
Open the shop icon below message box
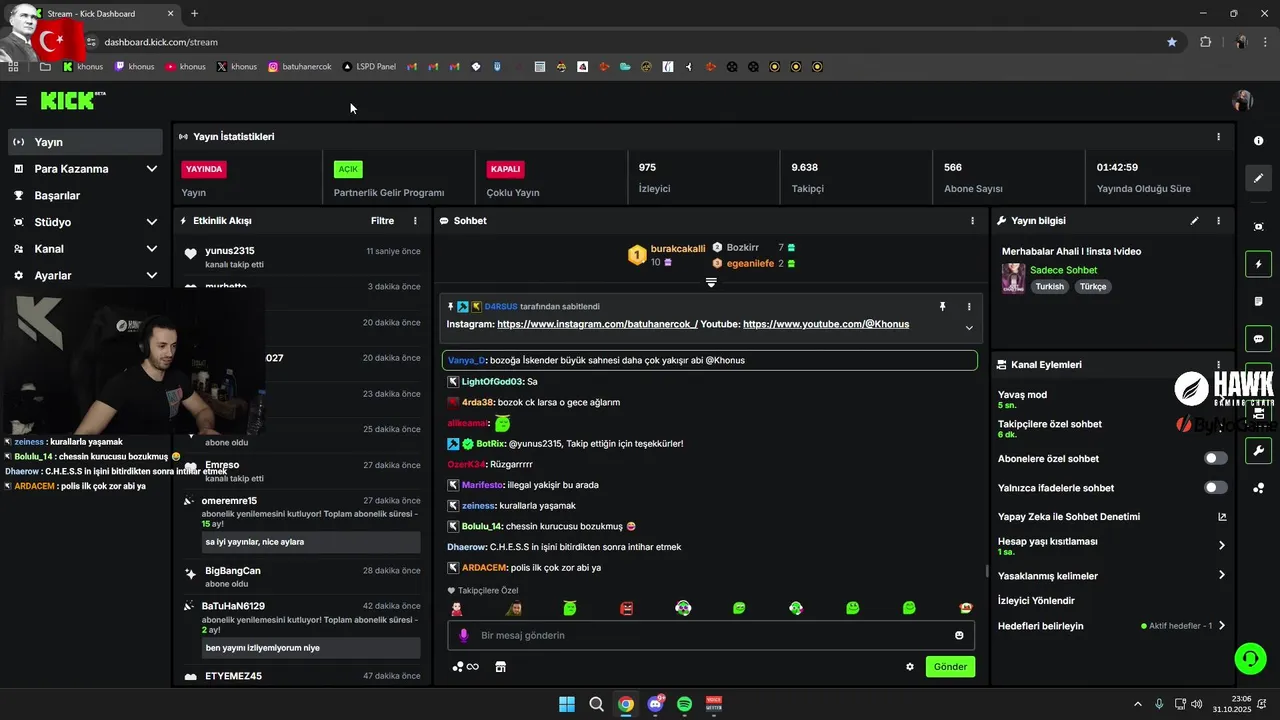click(x=501, y=667)
